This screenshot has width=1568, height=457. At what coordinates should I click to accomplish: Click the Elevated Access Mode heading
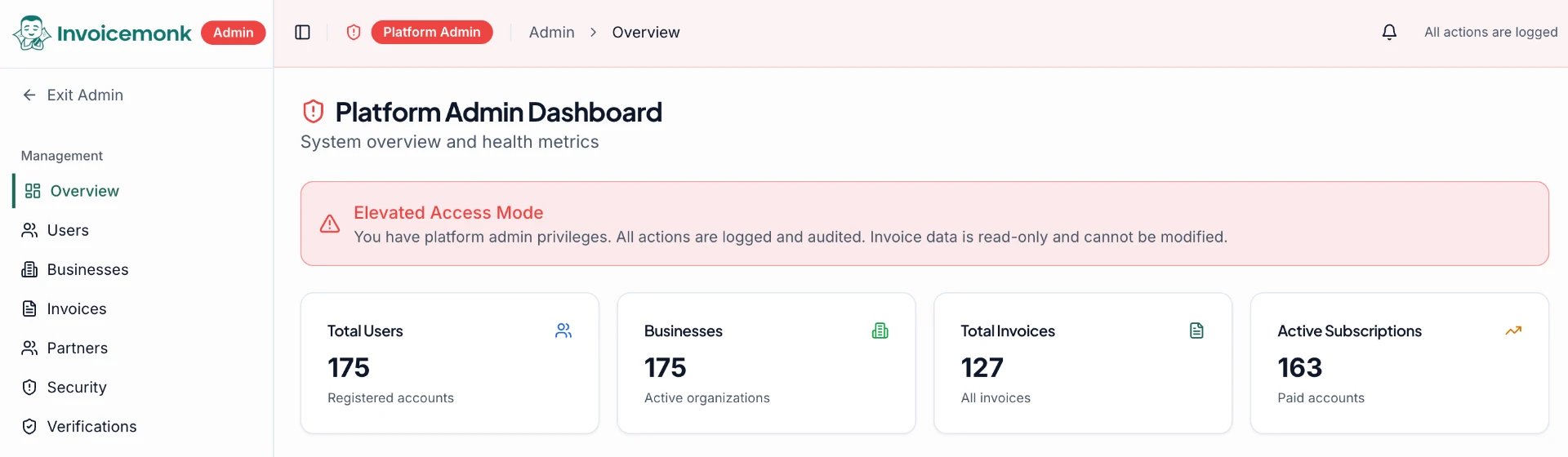tap(448, 212)
